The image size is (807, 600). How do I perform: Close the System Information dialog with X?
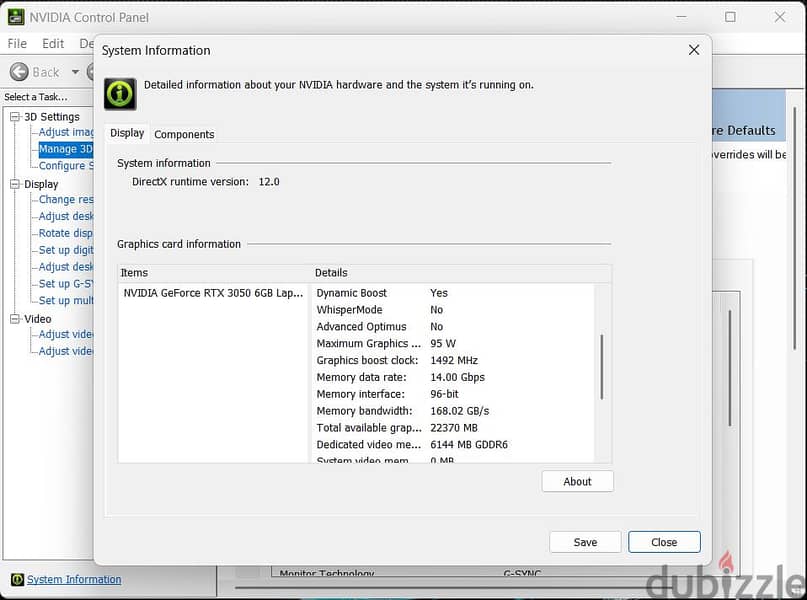[x=694, y=50]
